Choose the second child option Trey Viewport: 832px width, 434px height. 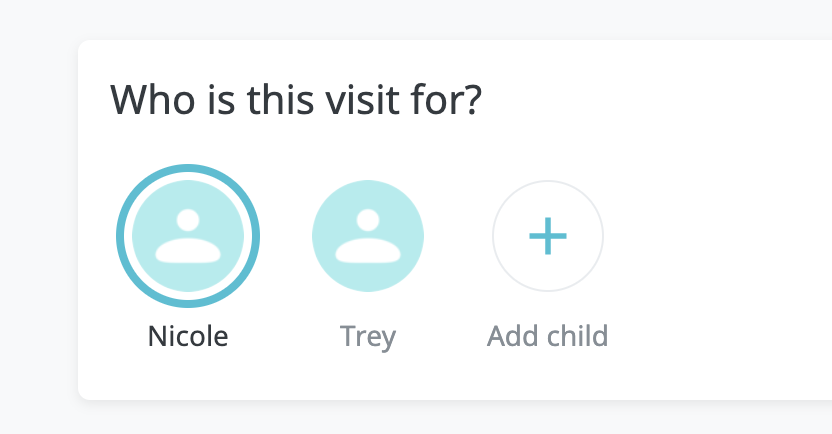368,236
